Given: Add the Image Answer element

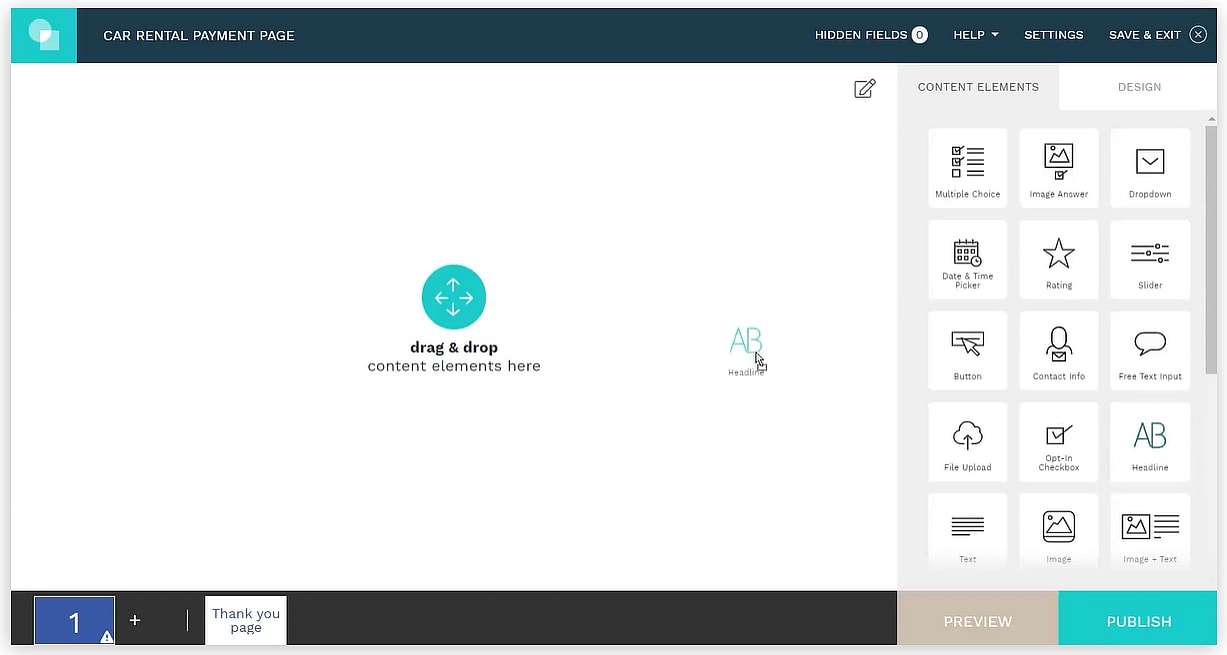Looking at the screenshot, I should point(1058,168).
